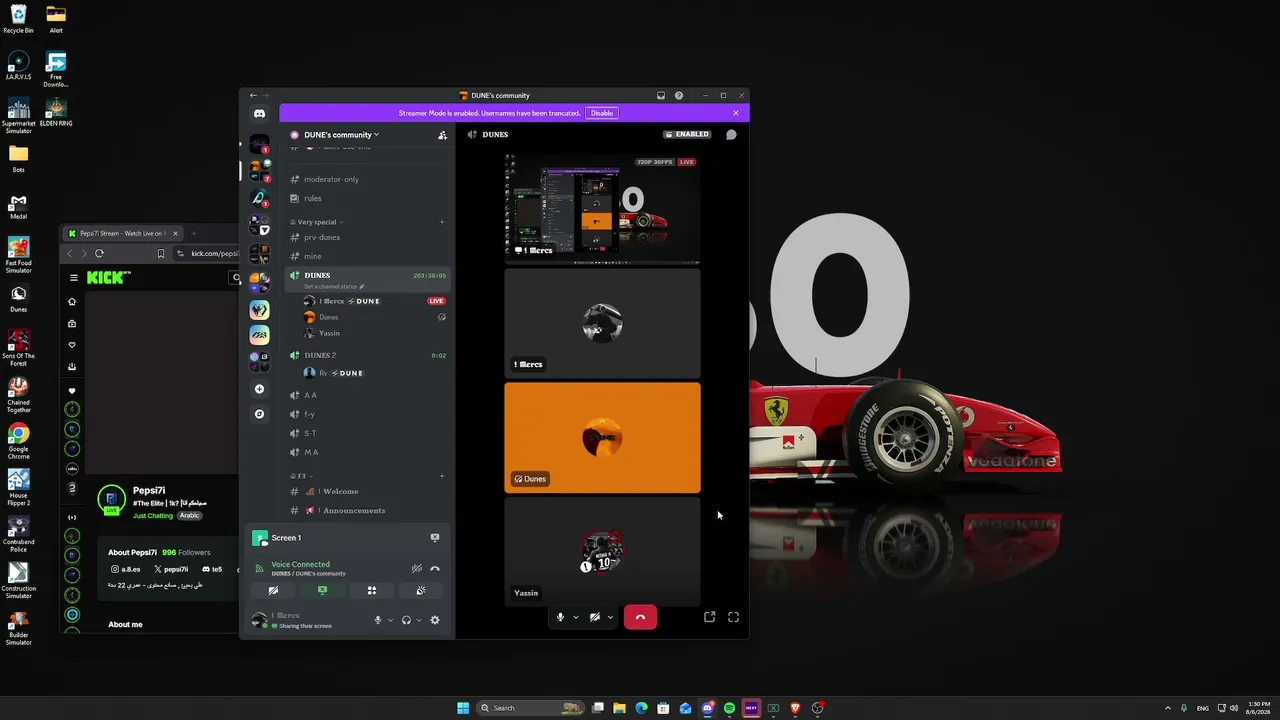The width and height of the screenshot is (1280, 720).
Task: Switch to the Pepsi7i Stream browser tab
Action: pyautogui.click(x=124, y=233)
